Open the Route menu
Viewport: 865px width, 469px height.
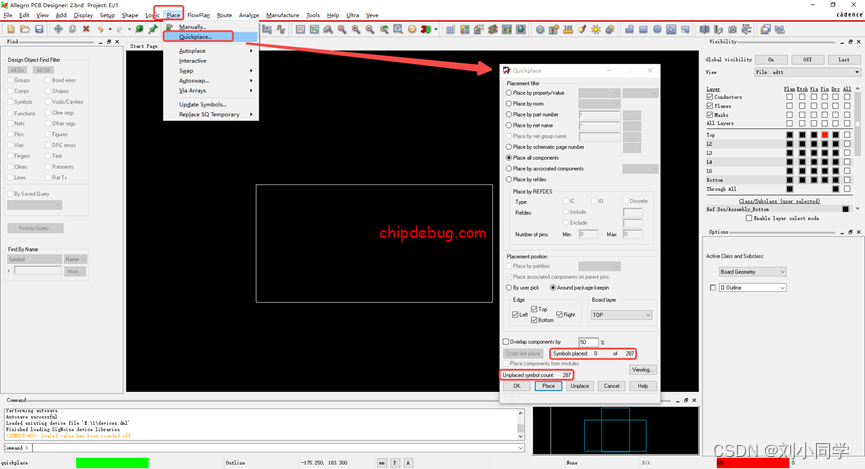coord(224,15)
